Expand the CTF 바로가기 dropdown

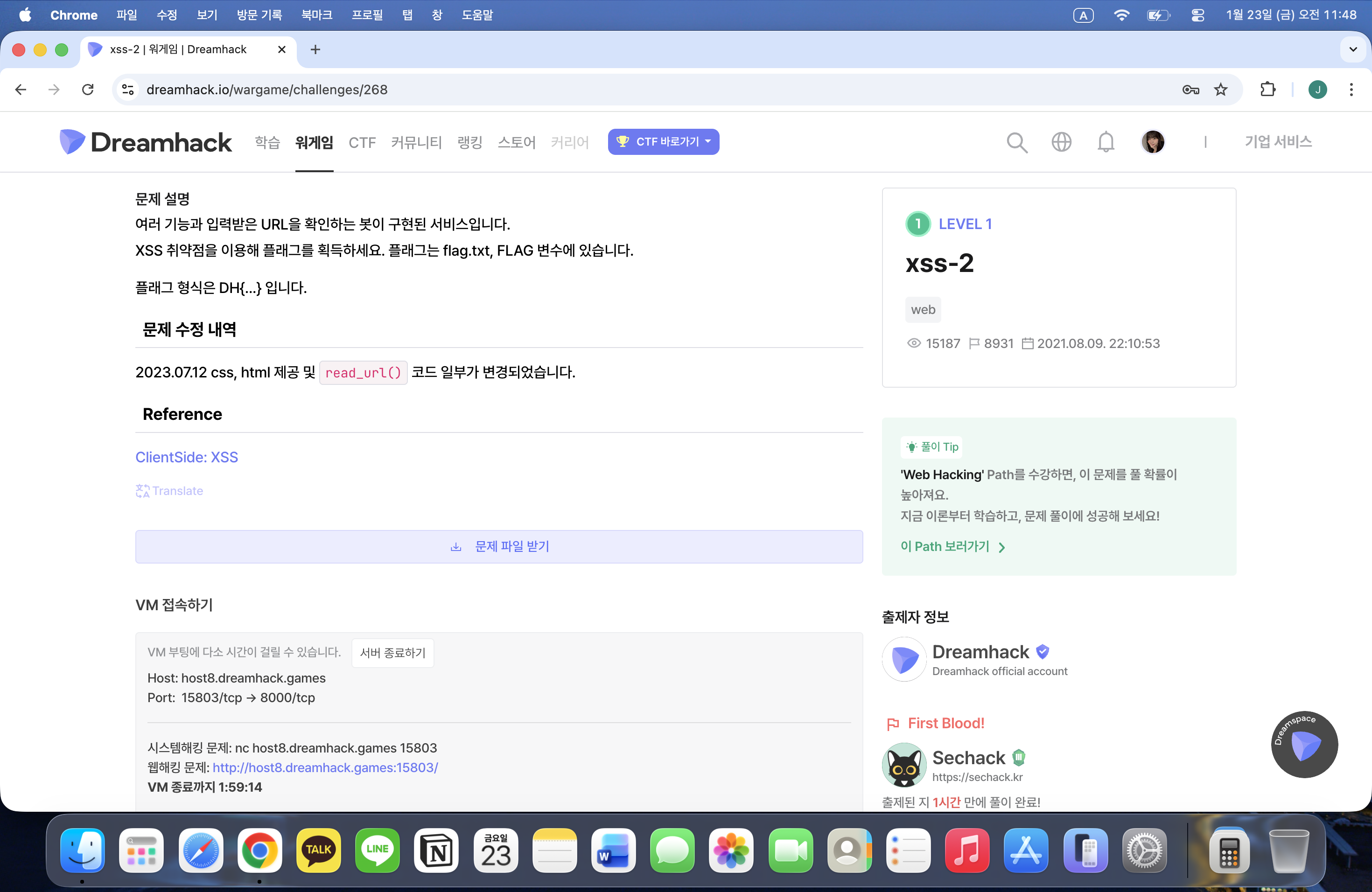pyautogui.click(x=663, y=142)
